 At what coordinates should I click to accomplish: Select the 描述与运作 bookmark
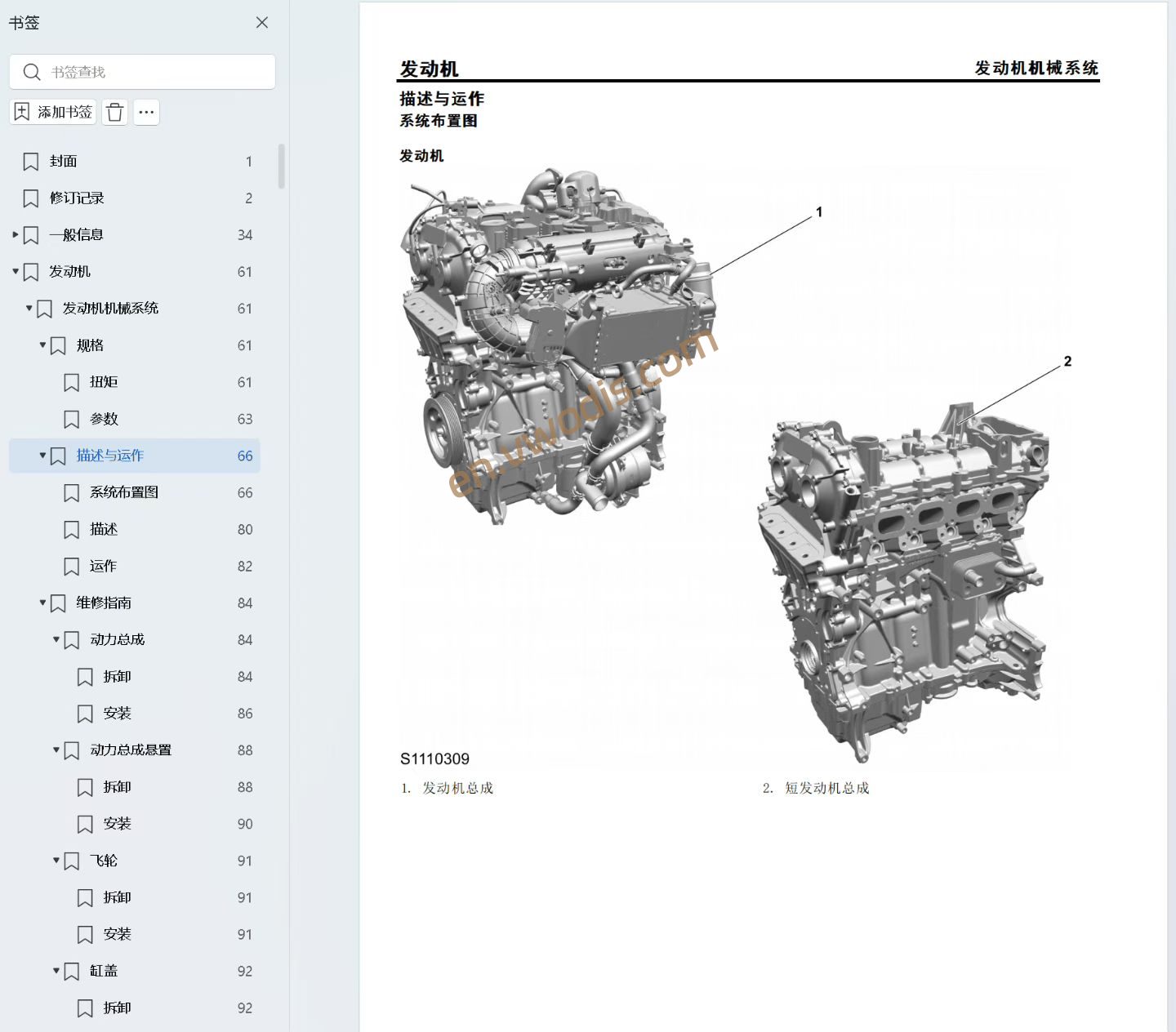135,456
